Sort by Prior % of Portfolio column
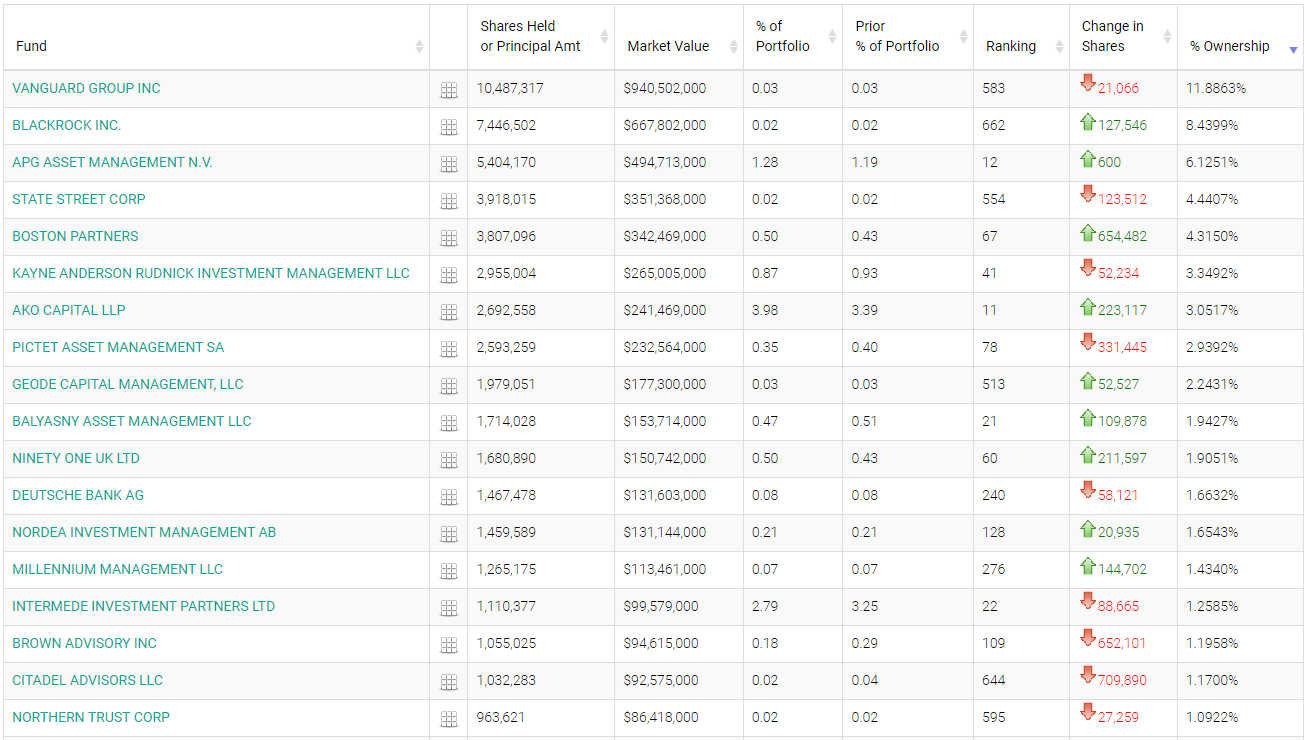Image resolution: width=1304 pixels, height=740 pixels. pos(908,37)
